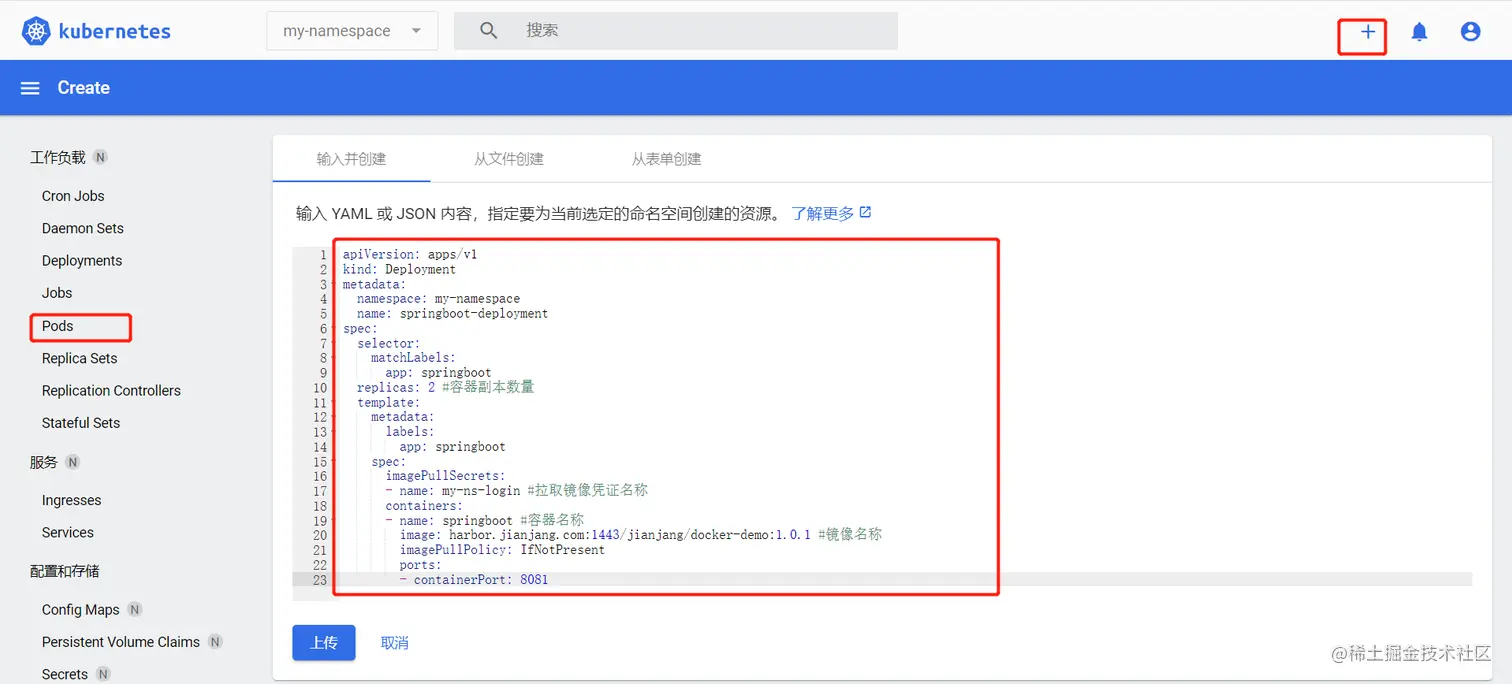Click the N badge next to Secrets

[x=103, y=674]
